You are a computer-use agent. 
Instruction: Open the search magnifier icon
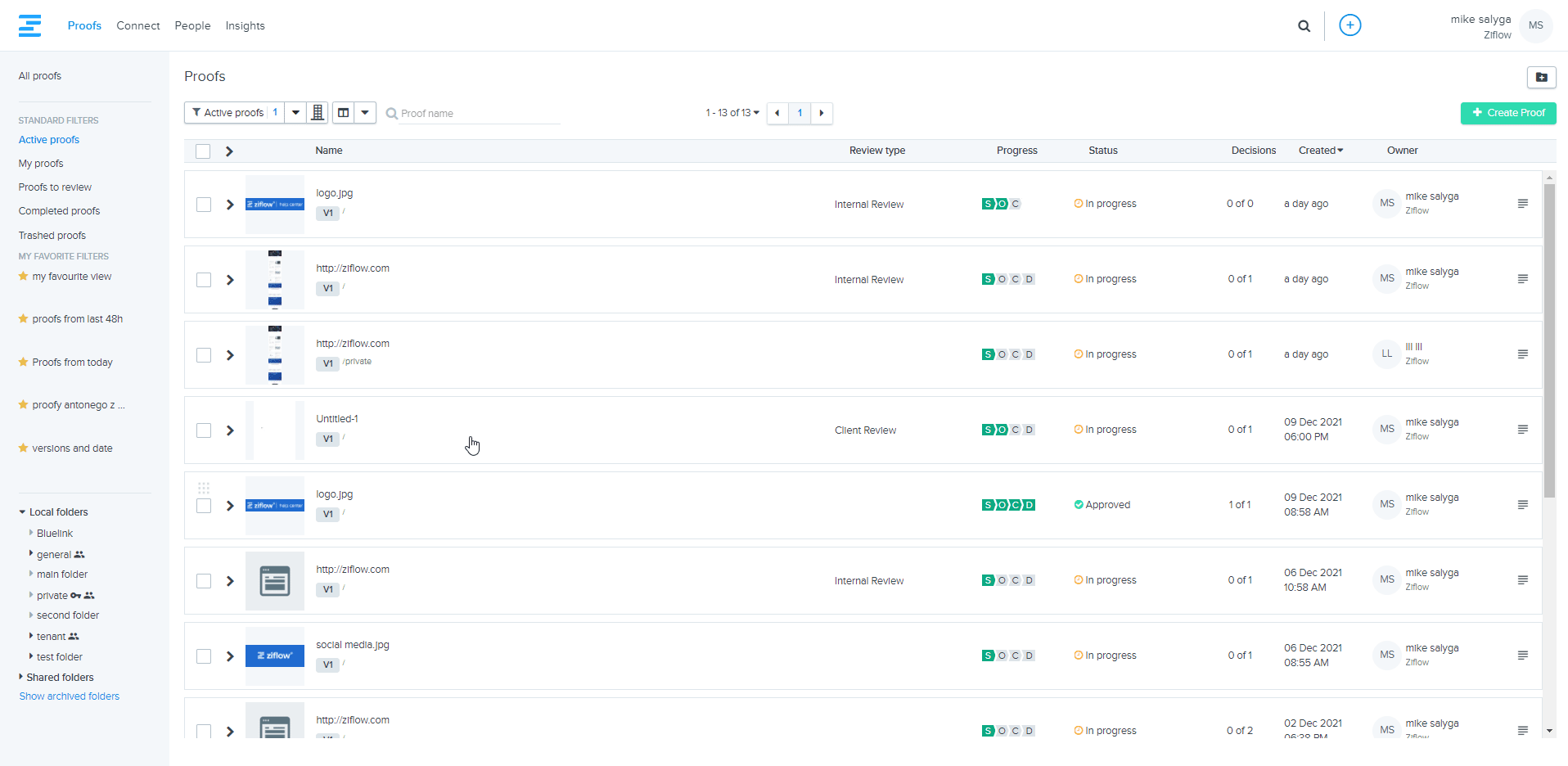pos(1304,26)
